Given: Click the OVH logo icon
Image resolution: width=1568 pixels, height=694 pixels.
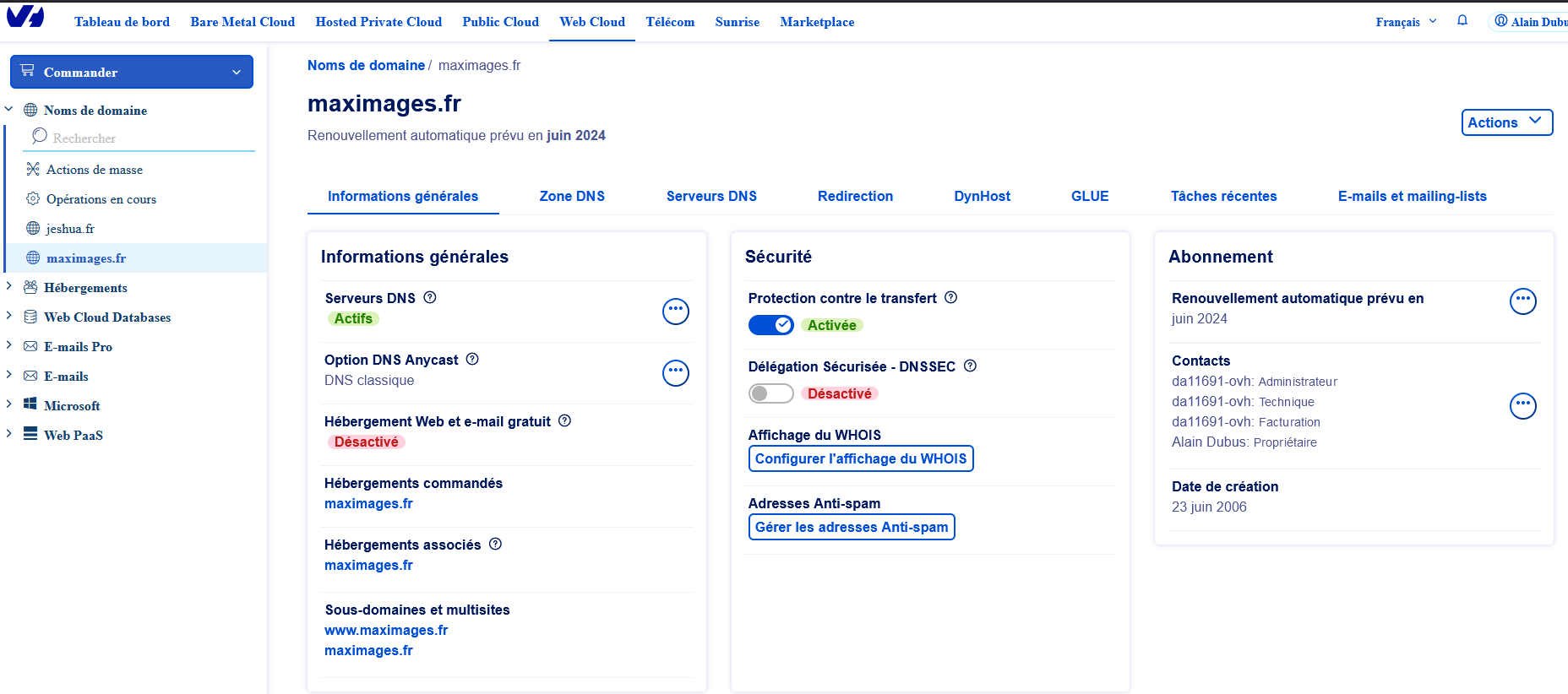Looking at the screenshot, I should pos(25,17).
